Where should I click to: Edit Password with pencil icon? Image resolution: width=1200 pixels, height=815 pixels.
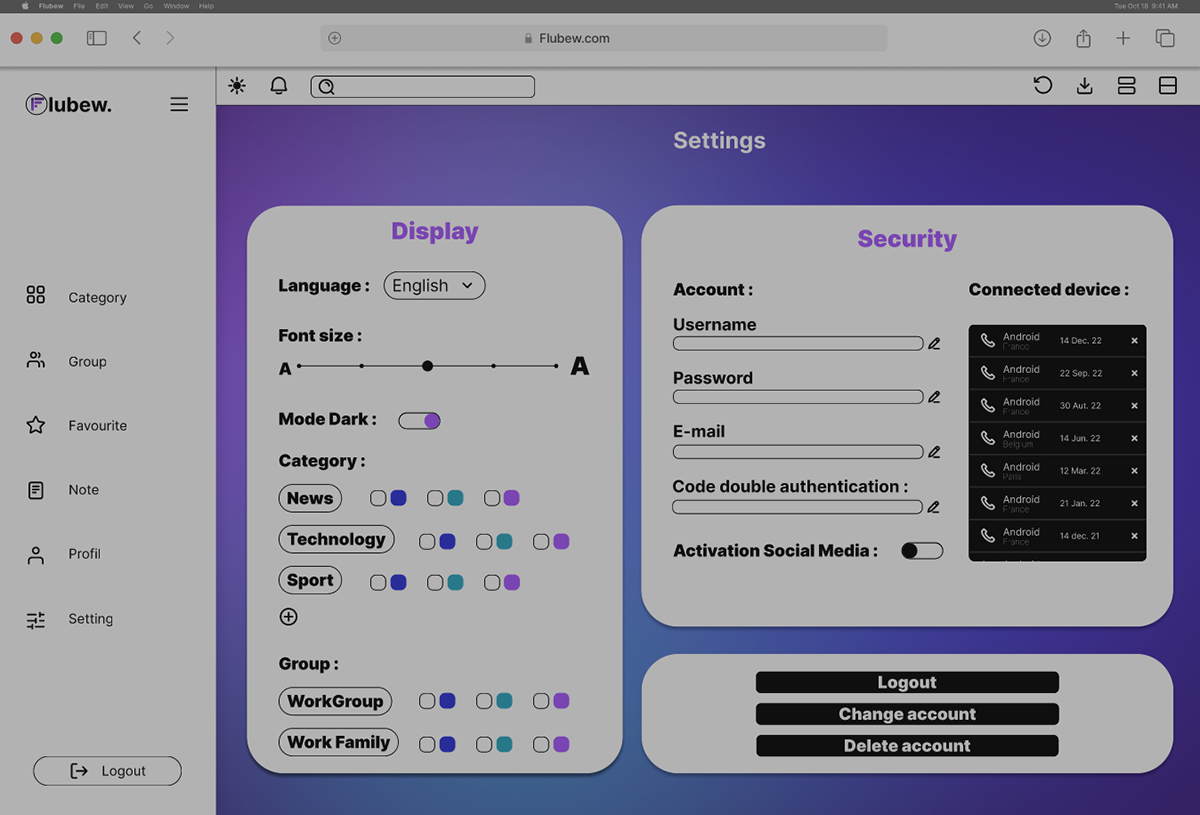point(934,397)
